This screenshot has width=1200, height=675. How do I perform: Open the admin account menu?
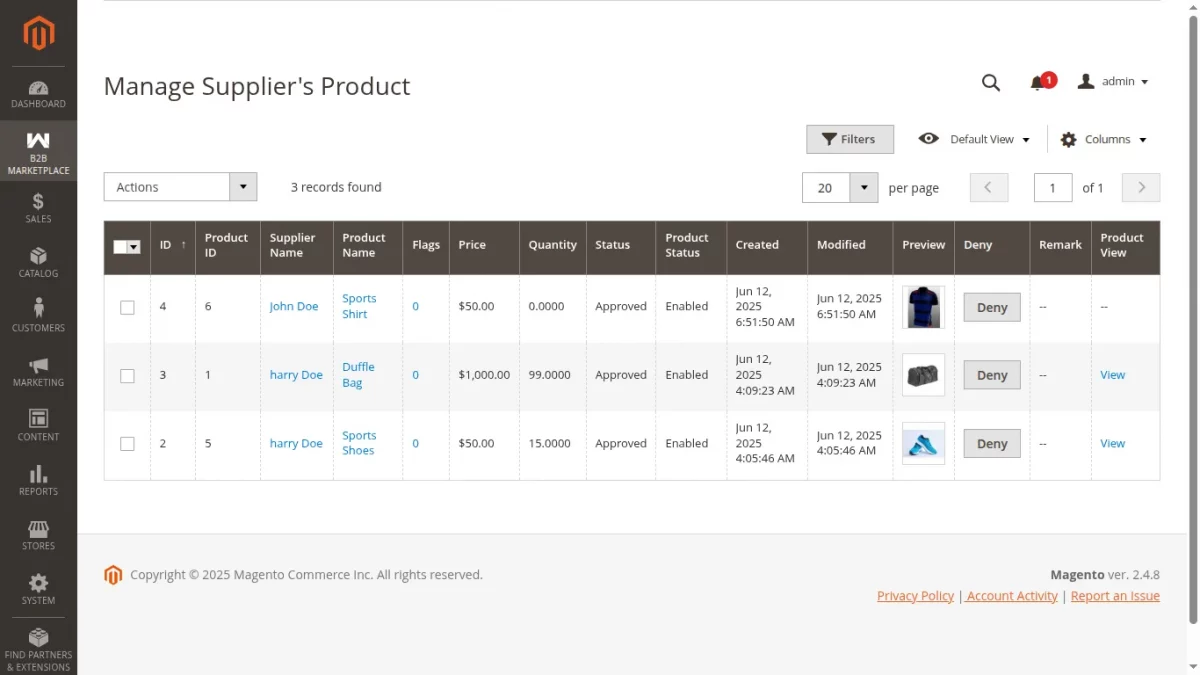tap(1113, 81)
